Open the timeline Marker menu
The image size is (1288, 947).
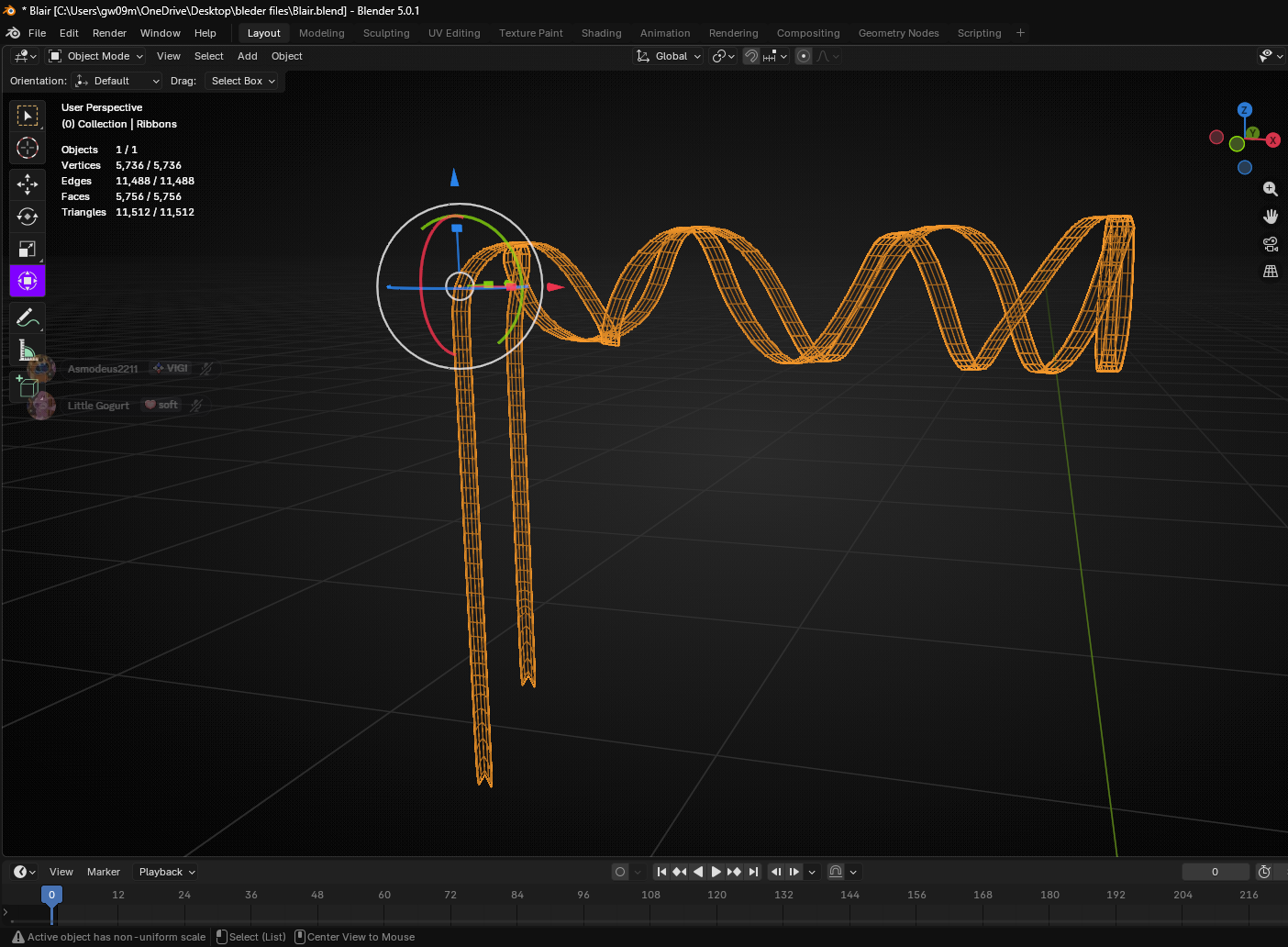[104, 872]
